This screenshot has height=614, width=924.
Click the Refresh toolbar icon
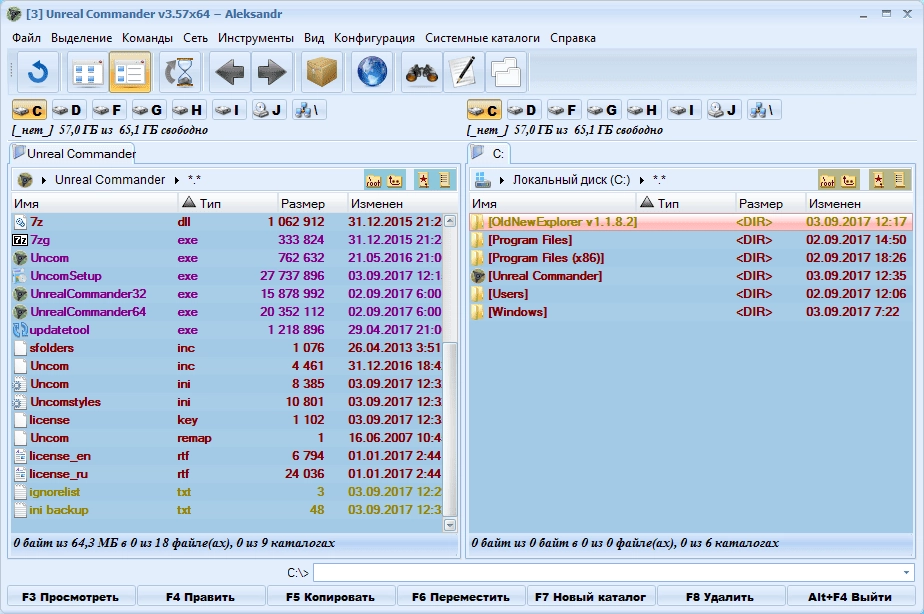point(38,72)
